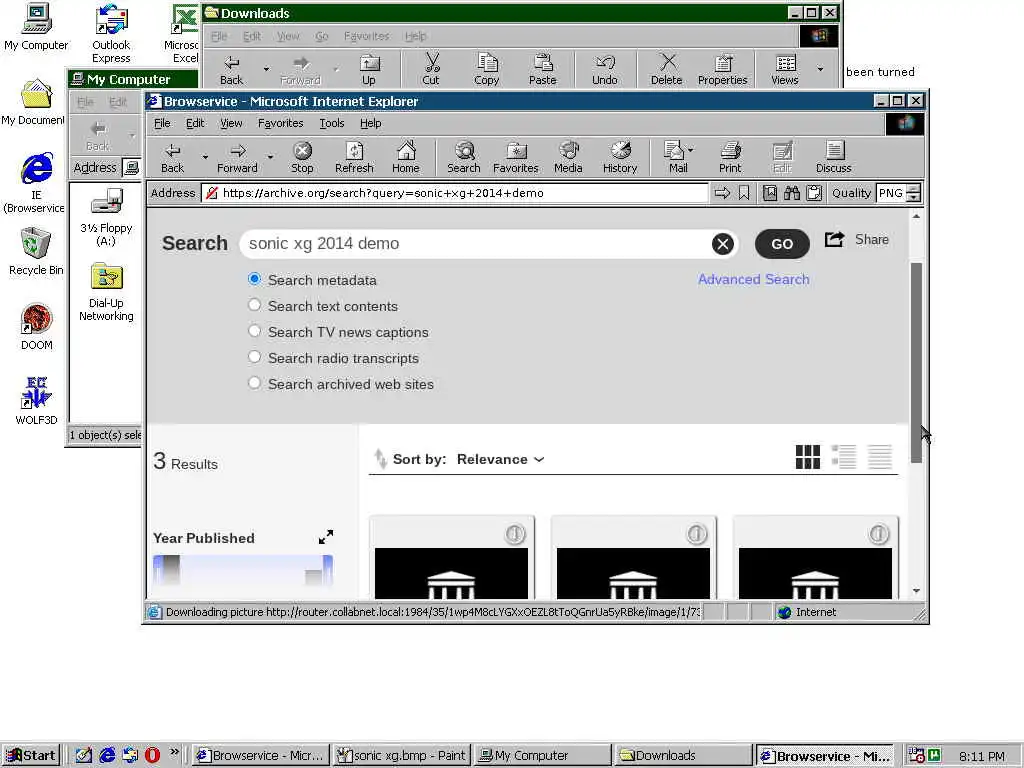Click the page vertical scrollbar thumb
This screenshot has height=768, width=1024.
click(x=916, y=362)
